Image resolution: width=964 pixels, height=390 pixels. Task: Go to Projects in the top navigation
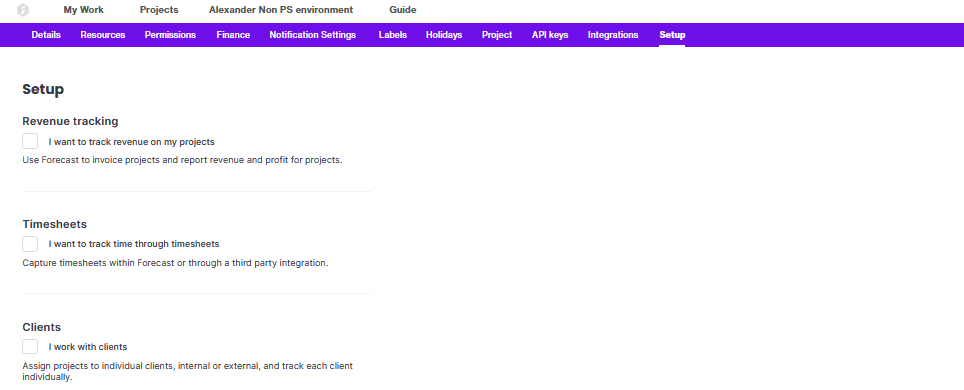[159, 10]
